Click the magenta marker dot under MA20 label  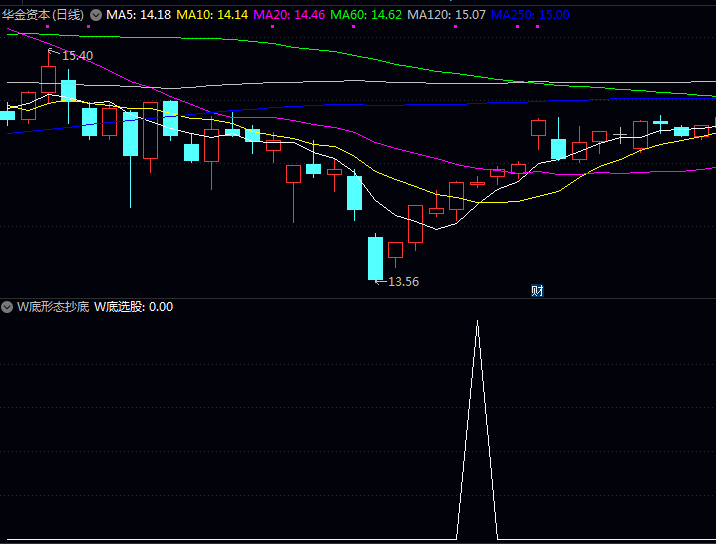point(273,27)
